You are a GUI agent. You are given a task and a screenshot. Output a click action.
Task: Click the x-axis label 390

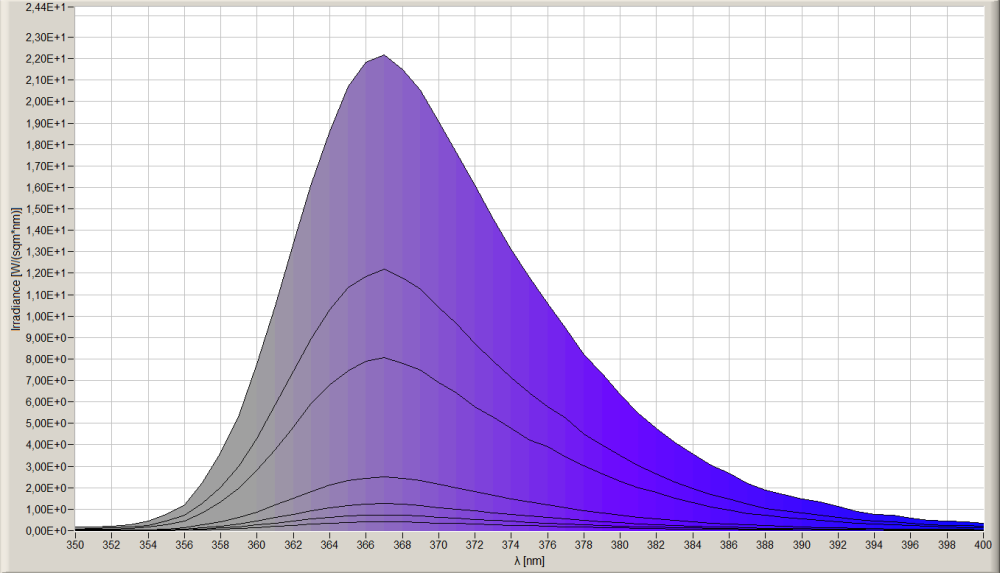click(802, 545)
